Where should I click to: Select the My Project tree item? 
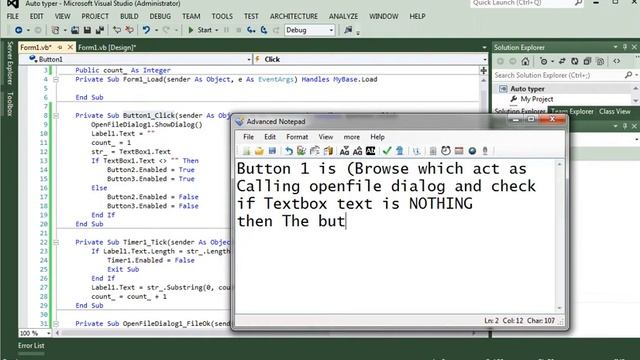(x=537, y=99)
